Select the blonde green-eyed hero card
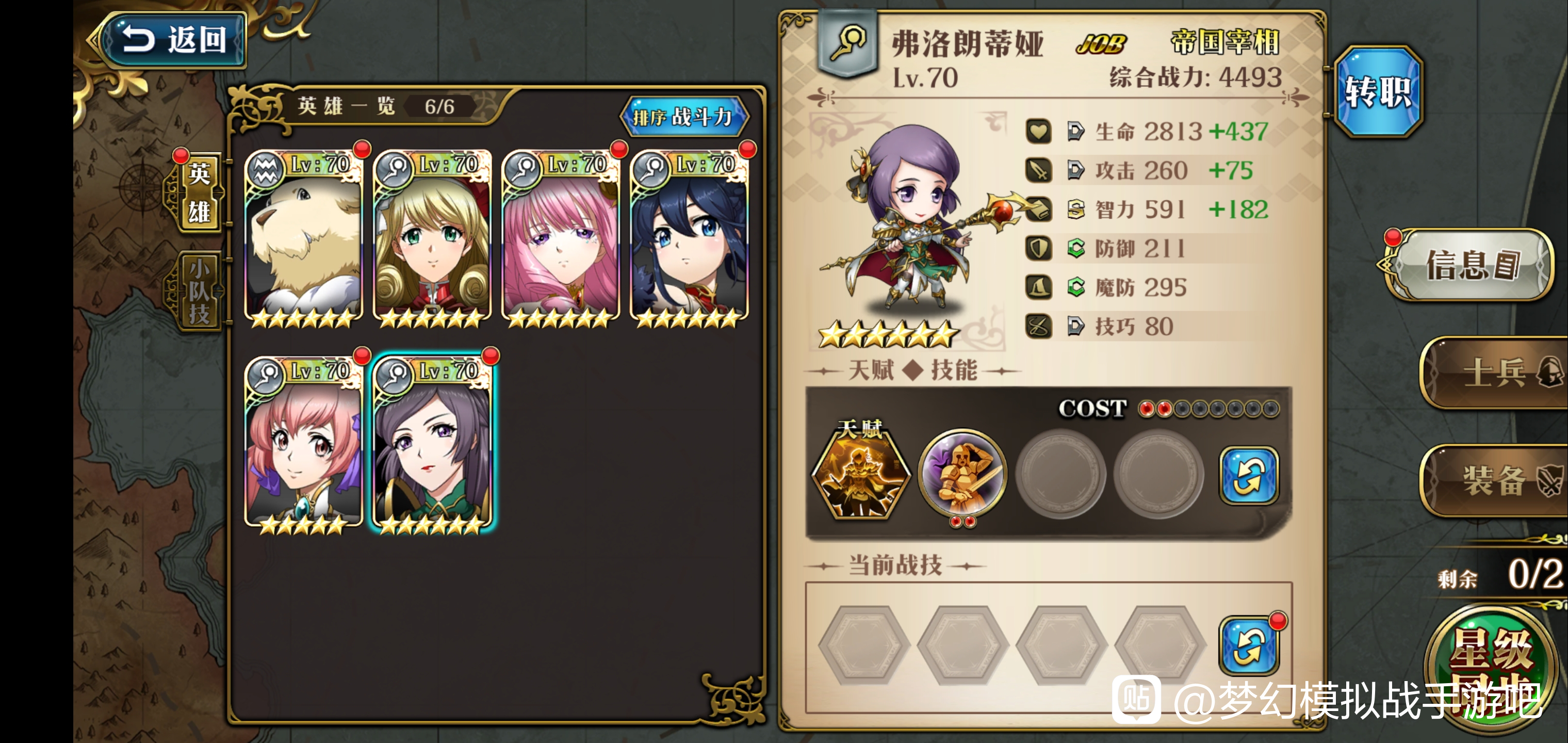Screen dimensions: 1568x743 (432, 237)
